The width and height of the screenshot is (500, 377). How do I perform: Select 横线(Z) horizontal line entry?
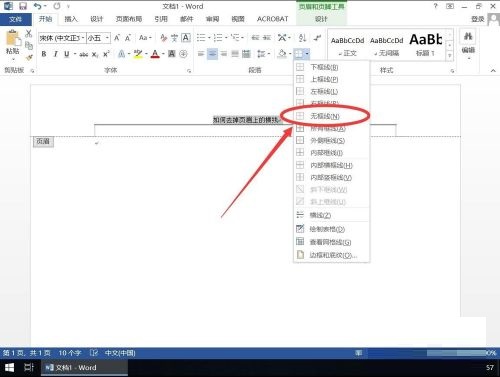coord(331,215)
